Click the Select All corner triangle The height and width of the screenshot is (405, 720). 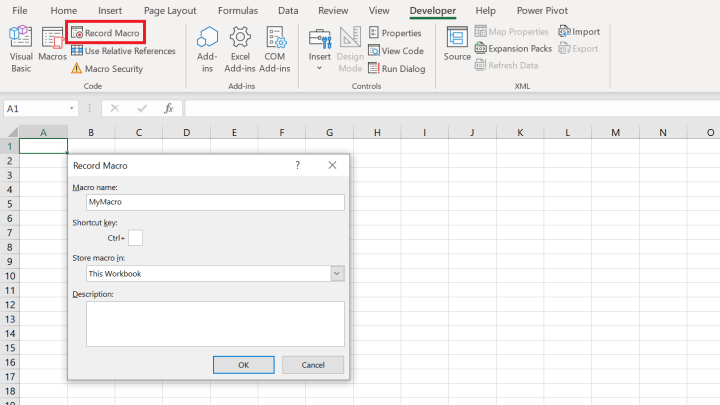coord(12,132)
